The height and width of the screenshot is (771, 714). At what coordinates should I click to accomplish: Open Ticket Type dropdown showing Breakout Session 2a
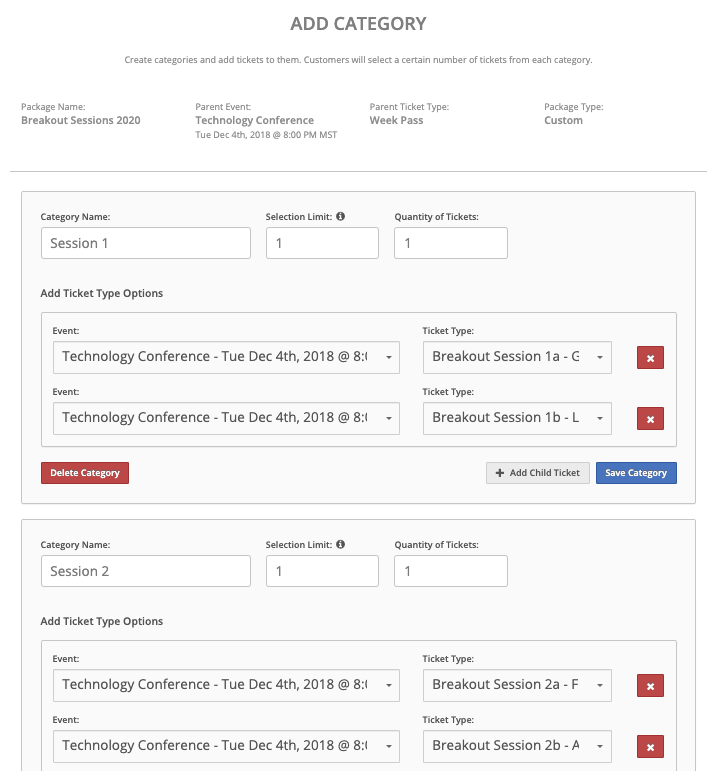[x=517, y=685]
